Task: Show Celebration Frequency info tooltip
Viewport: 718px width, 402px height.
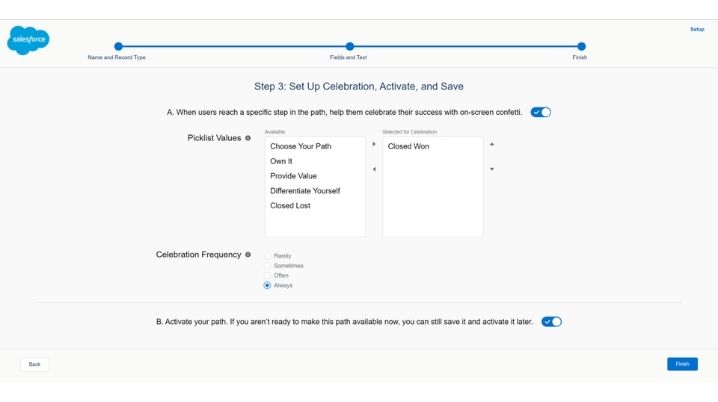Action: click(248, 255)
